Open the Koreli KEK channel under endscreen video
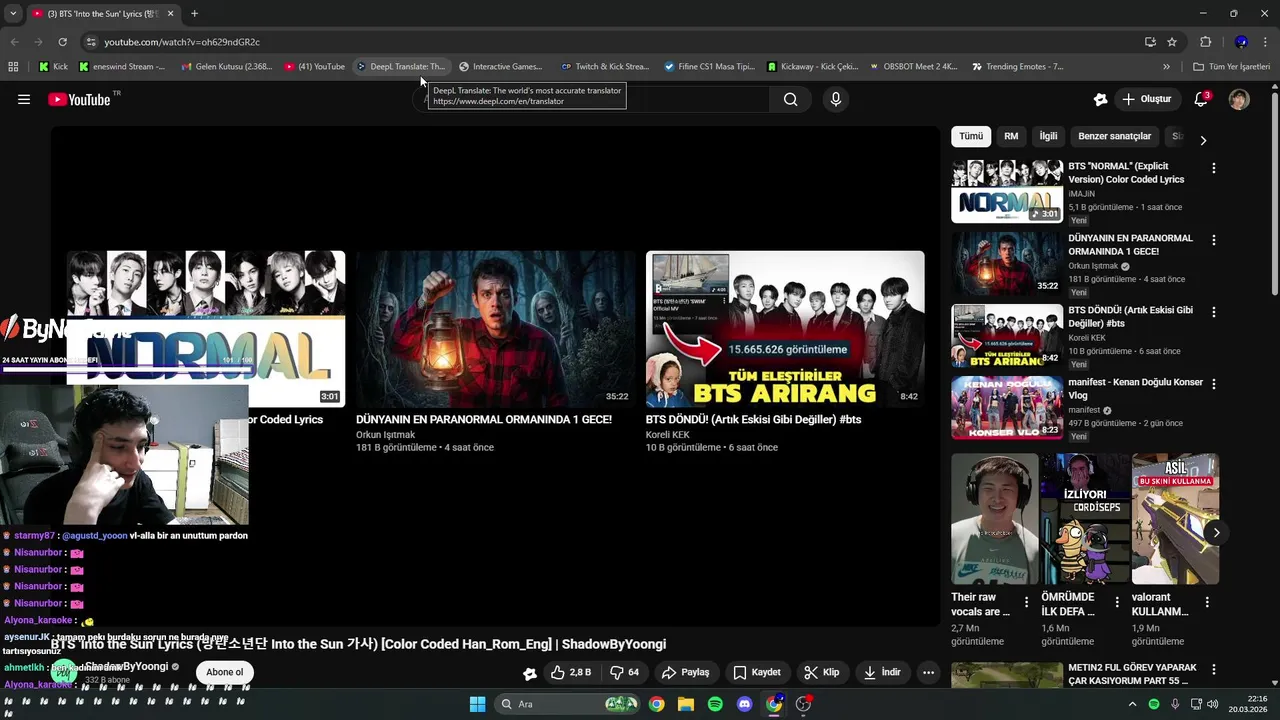The width and height of the screenshot is (1280, 720). point(667,435)
